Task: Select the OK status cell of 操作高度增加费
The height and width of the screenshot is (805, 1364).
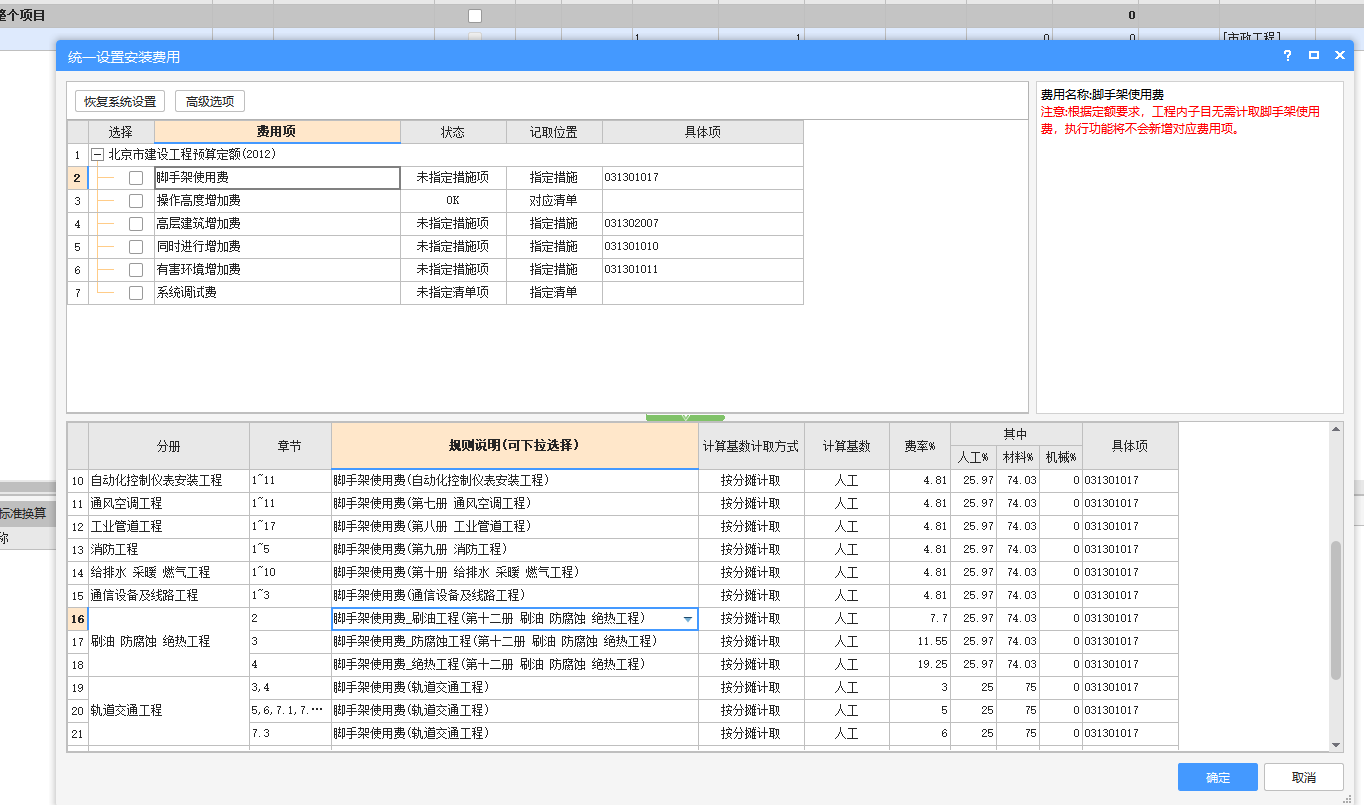Action: [x=453, y=201]
